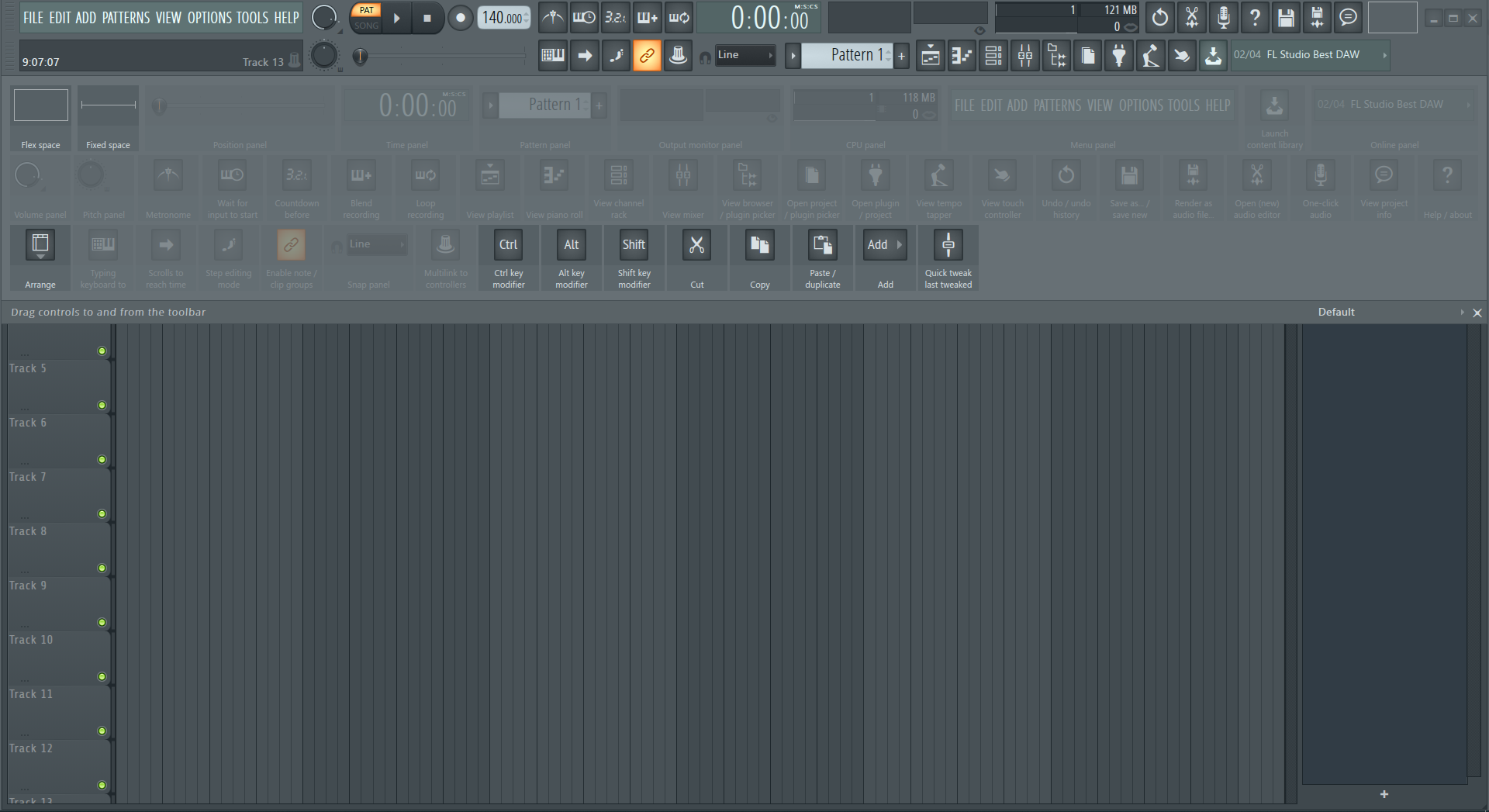The height and width of the screenshot is (812, 1489).
Task: Toggle enable note / clip groups link icon
Action: [647, 55]
